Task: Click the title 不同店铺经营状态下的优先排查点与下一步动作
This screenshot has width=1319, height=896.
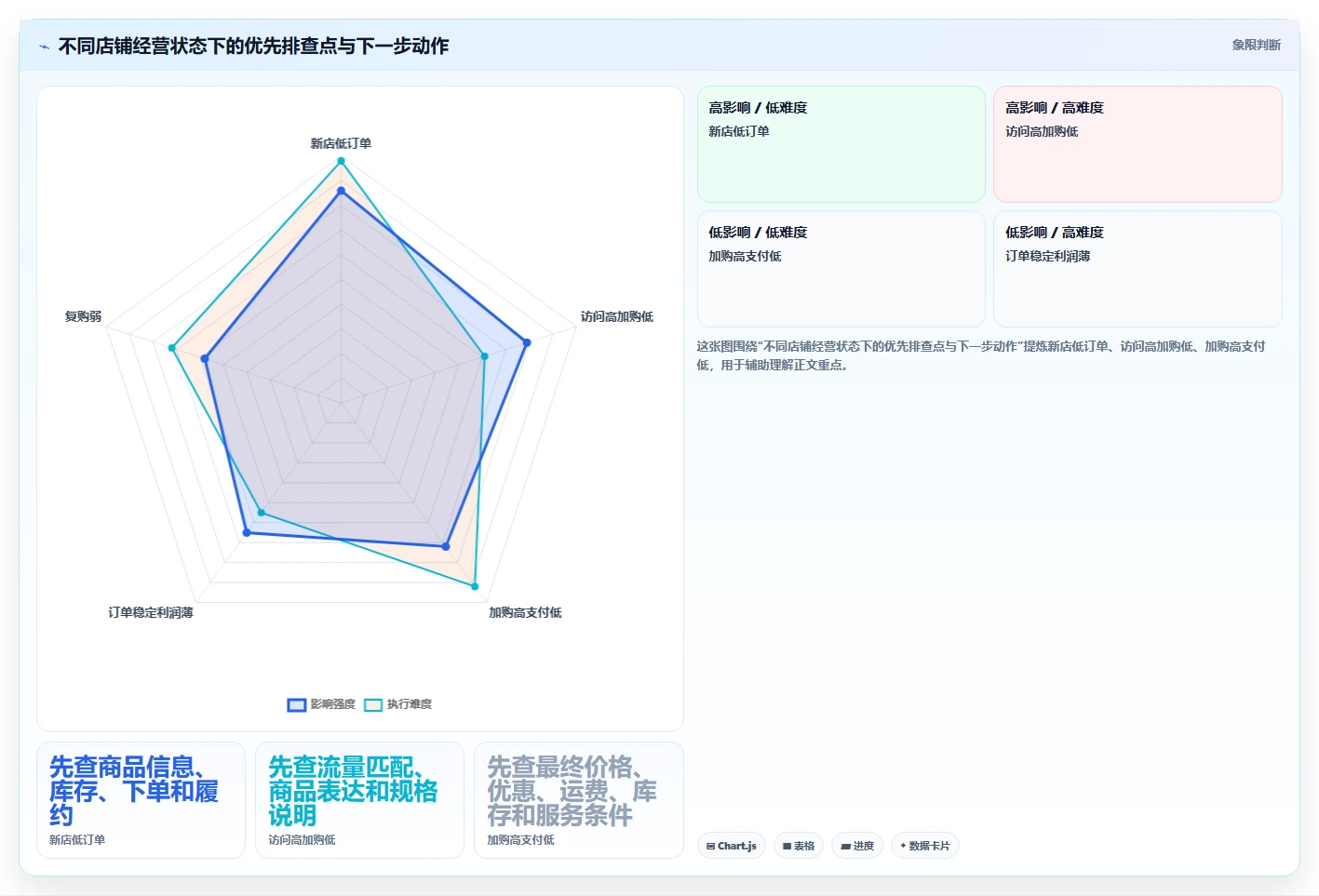Action: [253, 46]
